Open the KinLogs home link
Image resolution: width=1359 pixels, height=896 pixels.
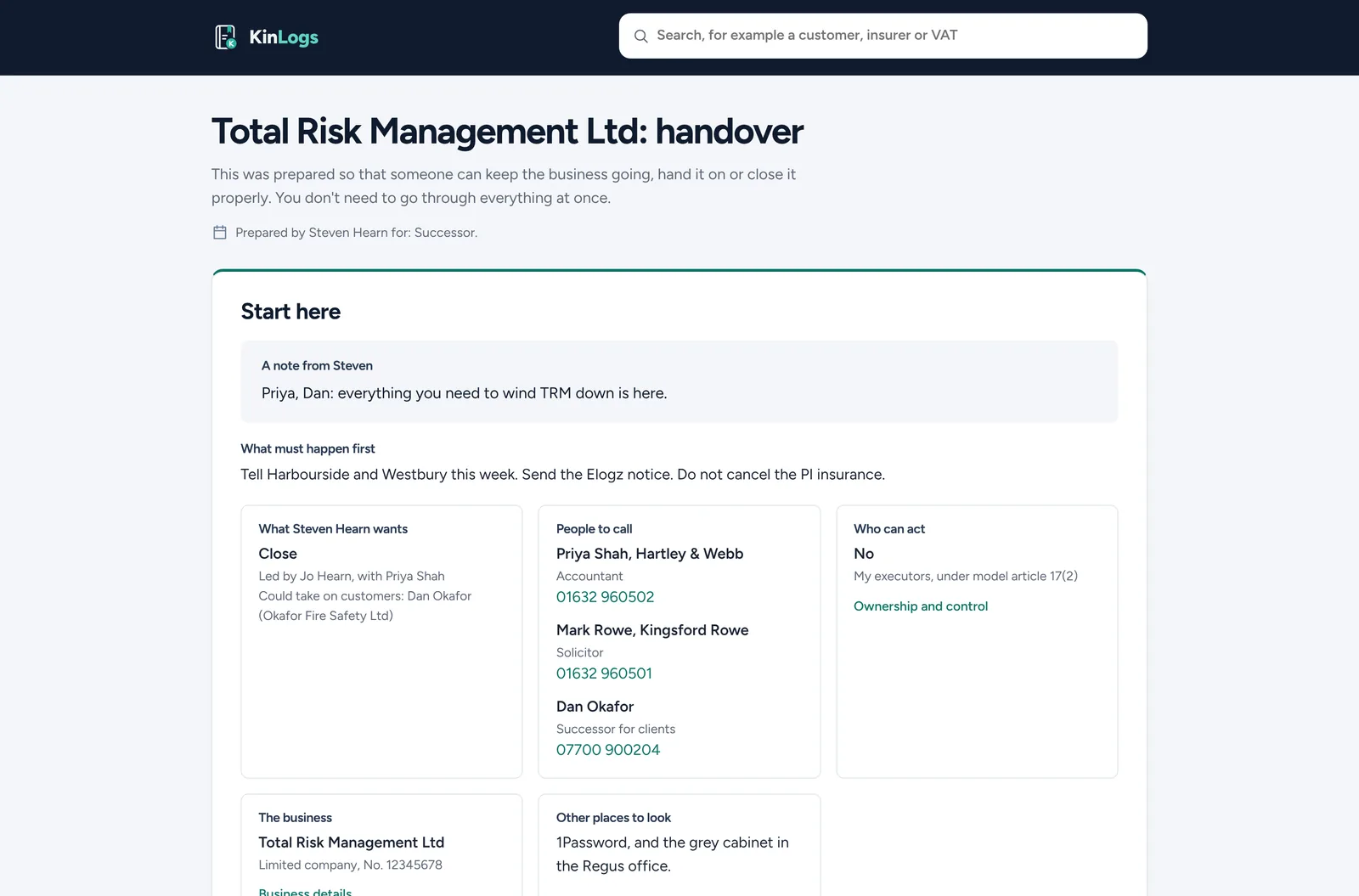point(267,37)
